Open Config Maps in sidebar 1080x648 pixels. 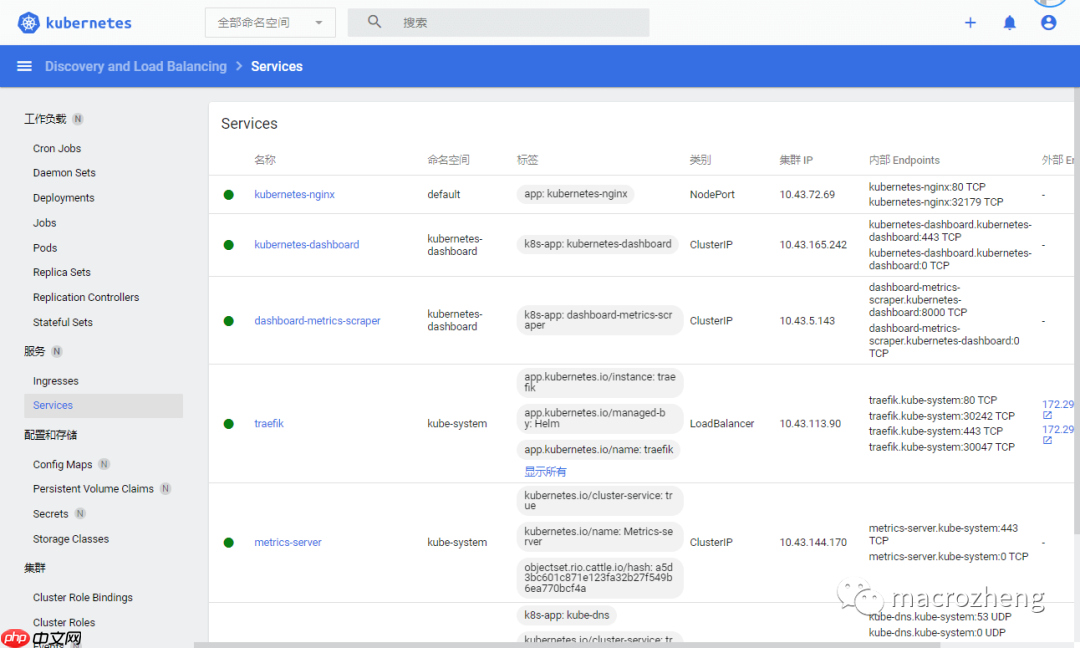point(62,464)
